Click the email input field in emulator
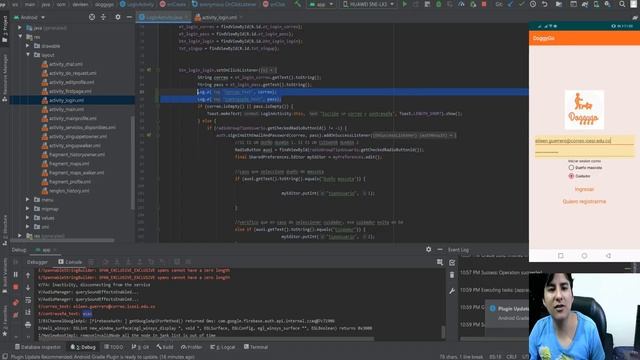 tap(584, 141)
